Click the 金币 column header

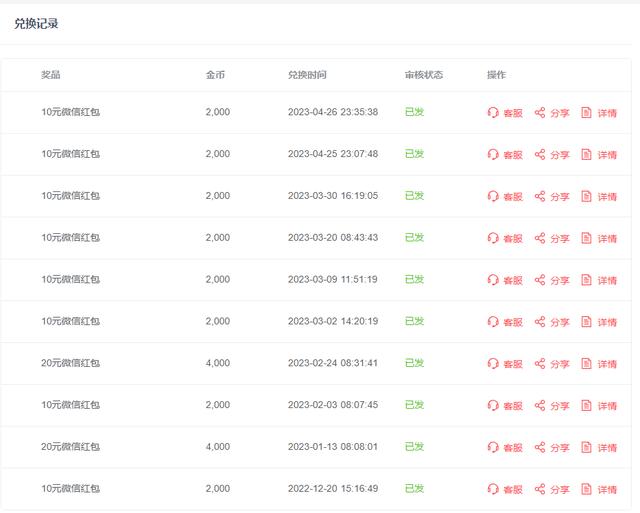point(216,75)
